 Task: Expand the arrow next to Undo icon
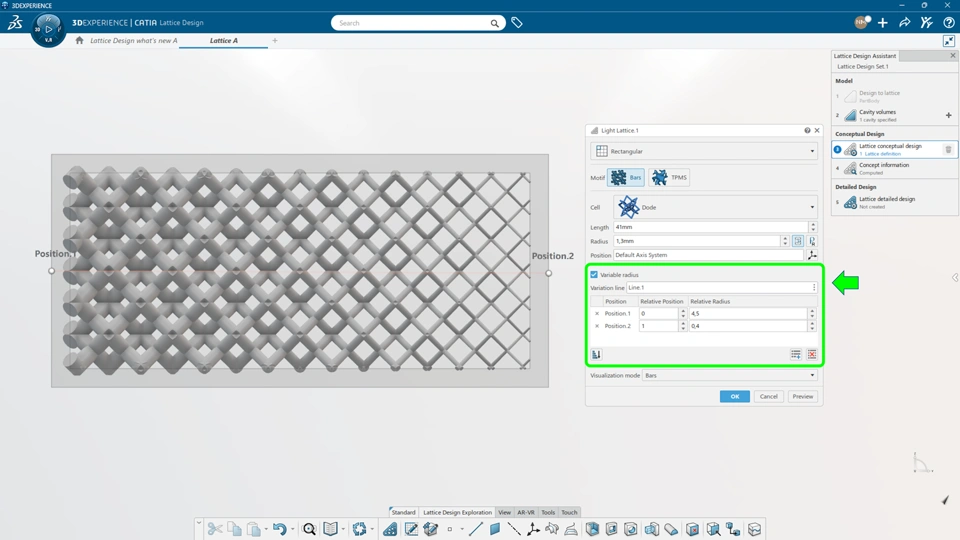point(292,530)
